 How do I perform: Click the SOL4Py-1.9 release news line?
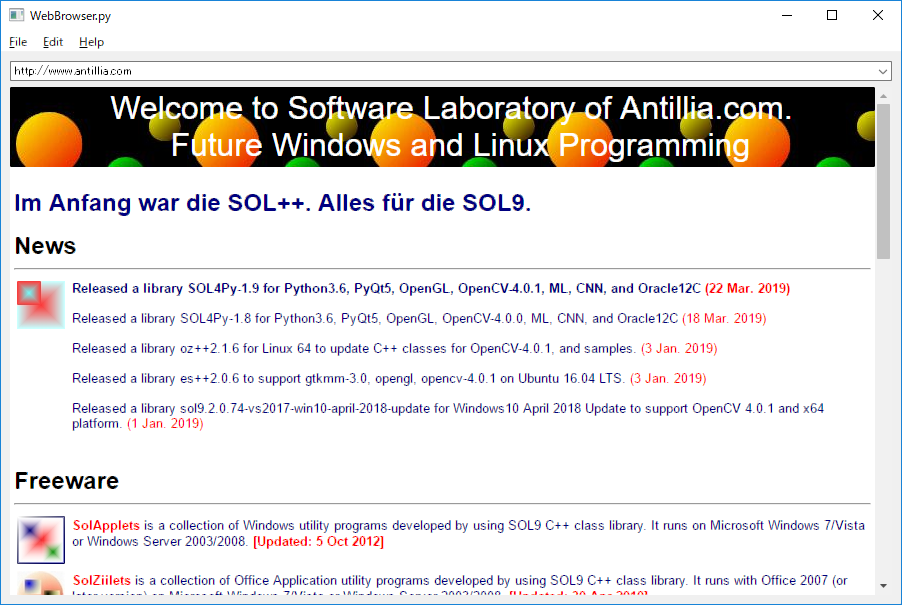coord(431,288)
